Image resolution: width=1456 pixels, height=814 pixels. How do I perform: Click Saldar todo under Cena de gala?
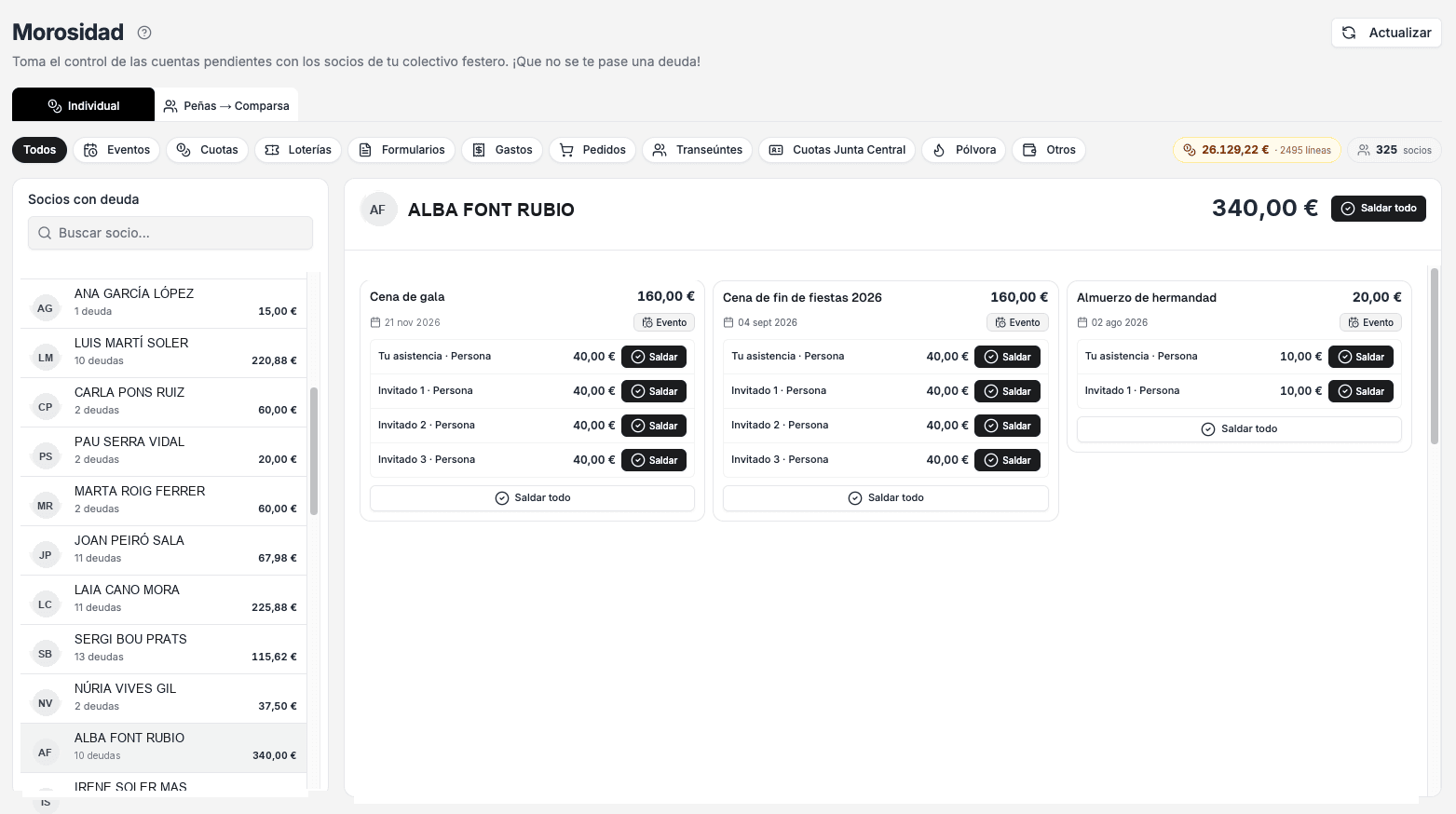[x=532, y=498]
